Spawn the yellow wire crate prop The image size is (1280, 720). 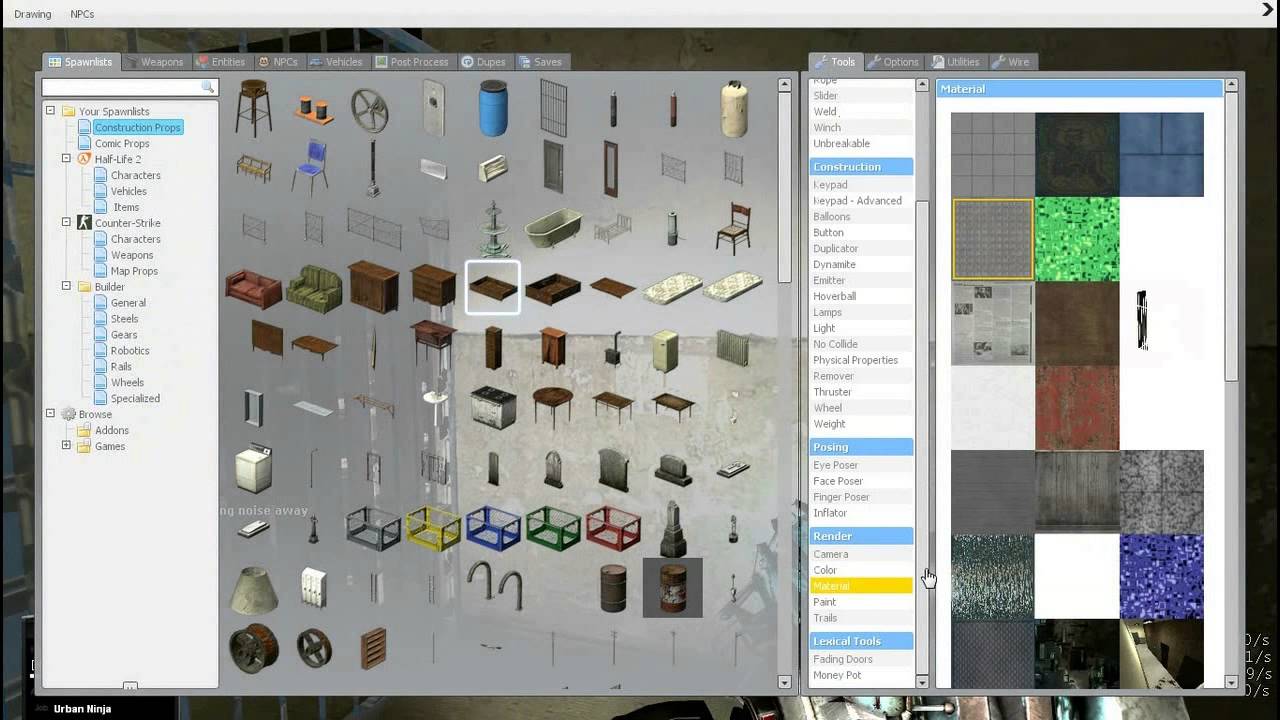pyautogui.click(x=433, y=528)
